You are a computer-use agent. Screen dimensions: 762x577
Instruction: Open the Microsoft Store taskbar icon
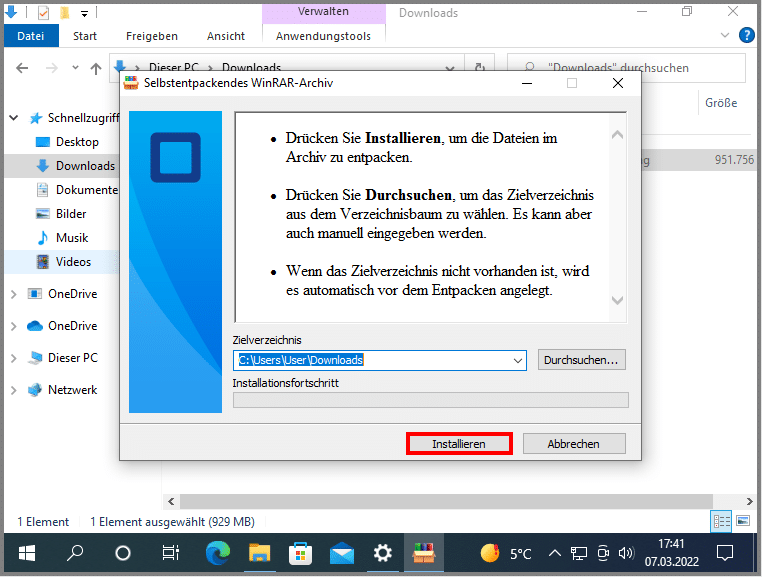(300, 553)
